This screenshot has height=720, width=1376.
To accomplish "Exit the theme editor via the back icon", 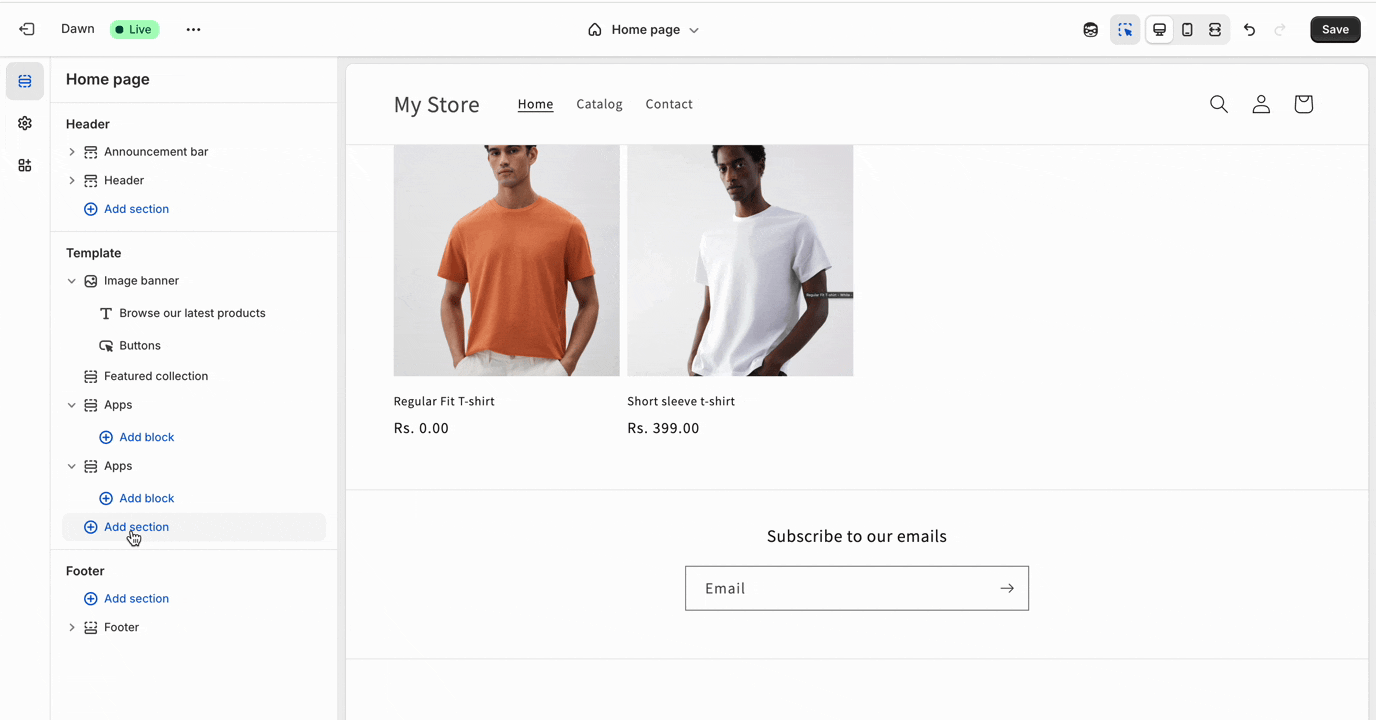I will click(x=27, y=29).
